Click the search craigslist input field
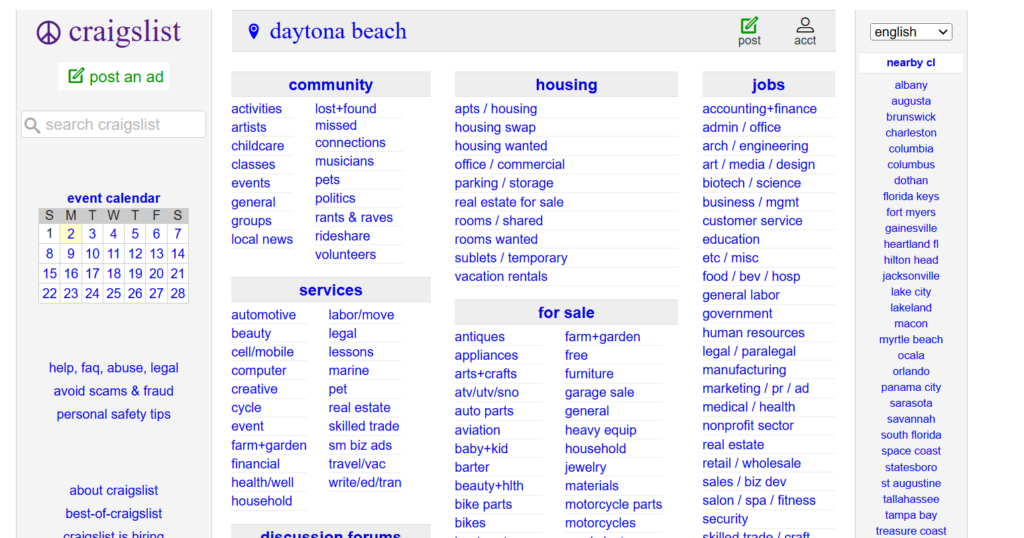 coord(114,124)
